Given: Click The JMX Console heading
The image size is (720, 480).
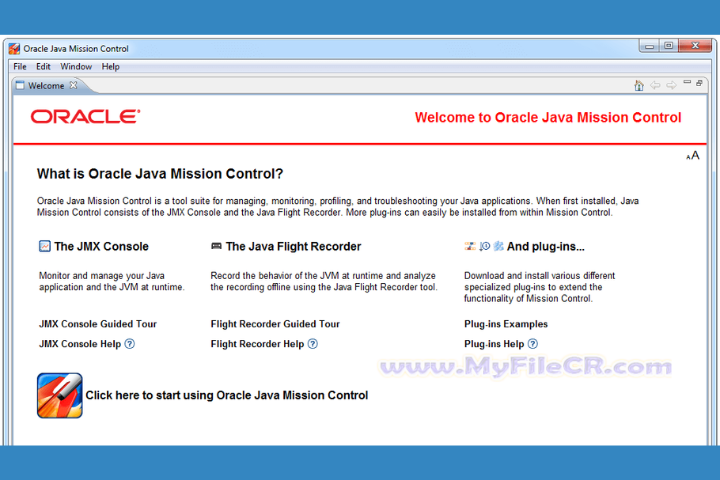Looking at the screenshot, I should coord(101,247).
